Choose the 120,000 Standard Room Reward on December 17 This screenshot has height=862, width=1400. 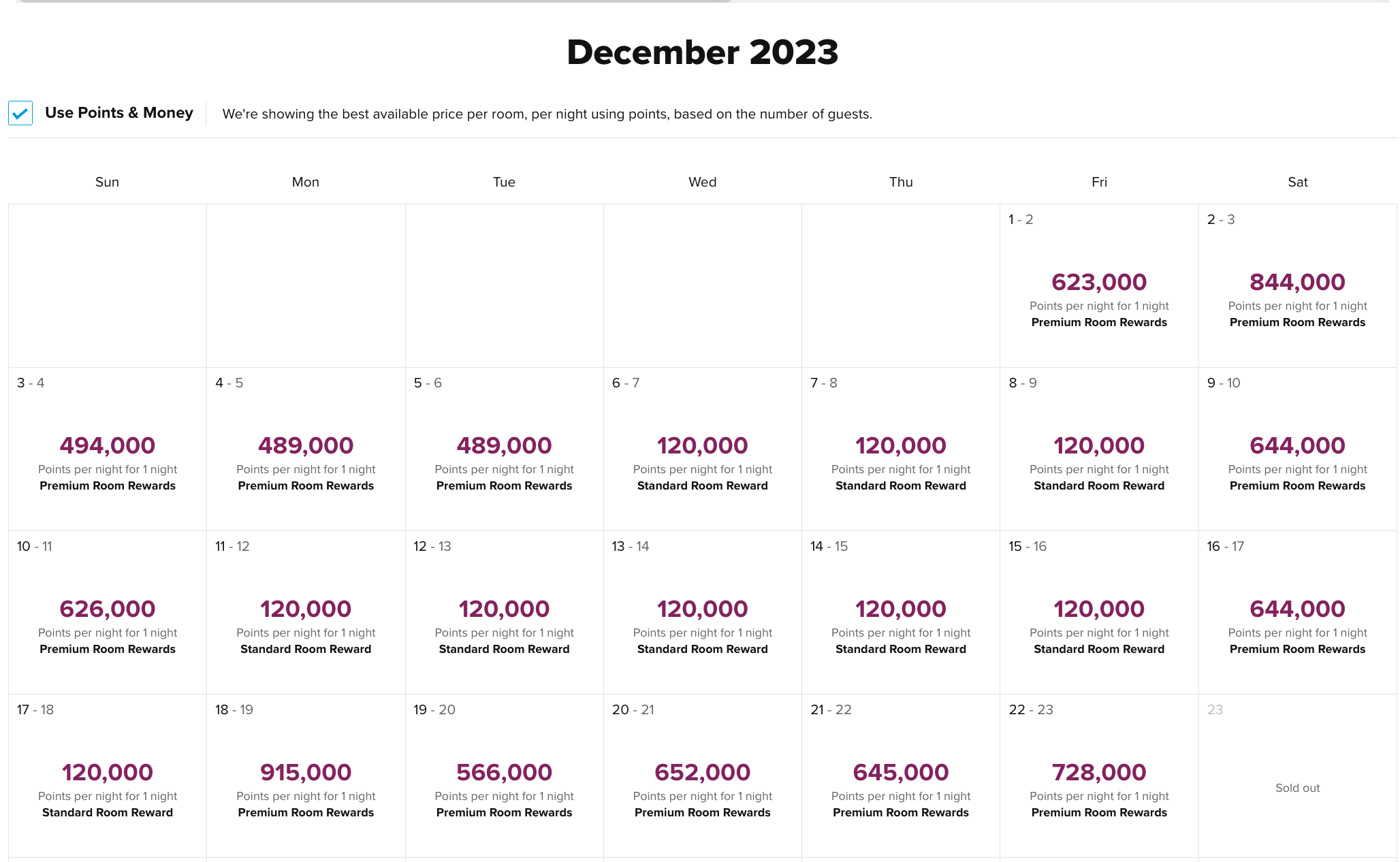pyautogui.click(x=107, y=771)
